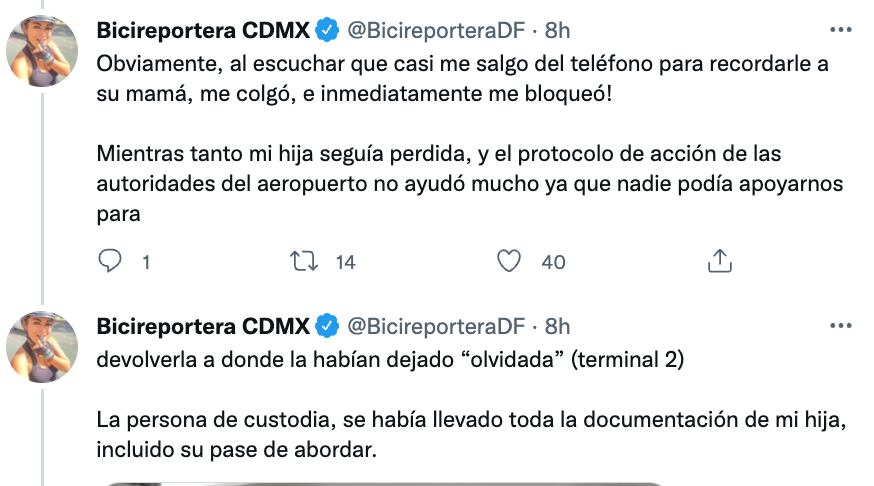Open Bicireportera CDMX name on the first tweet

pos(204,31)
